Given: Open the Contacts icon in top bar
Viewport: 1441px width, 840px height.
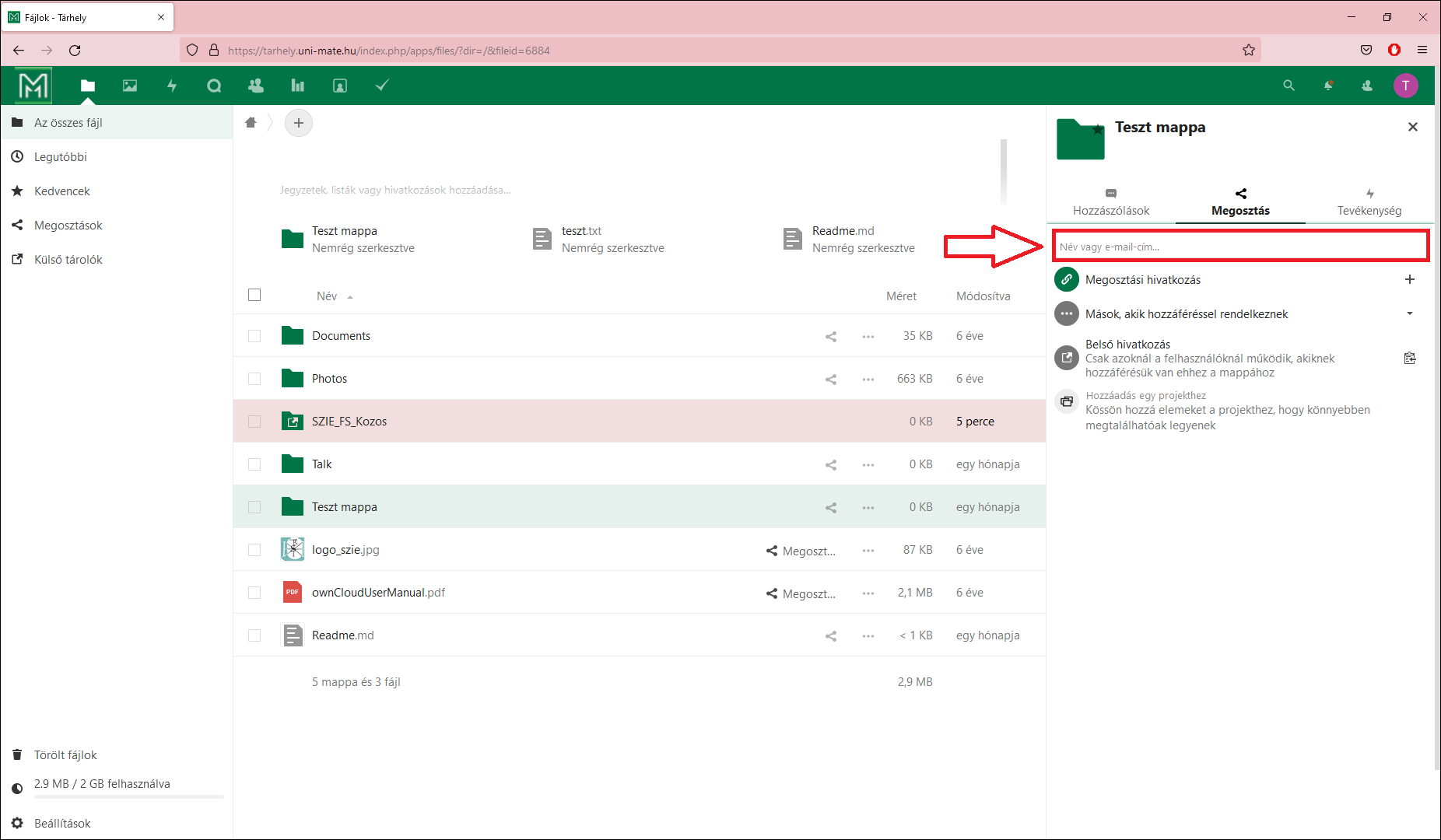Looking at the screenshot, I should [255, 86].
